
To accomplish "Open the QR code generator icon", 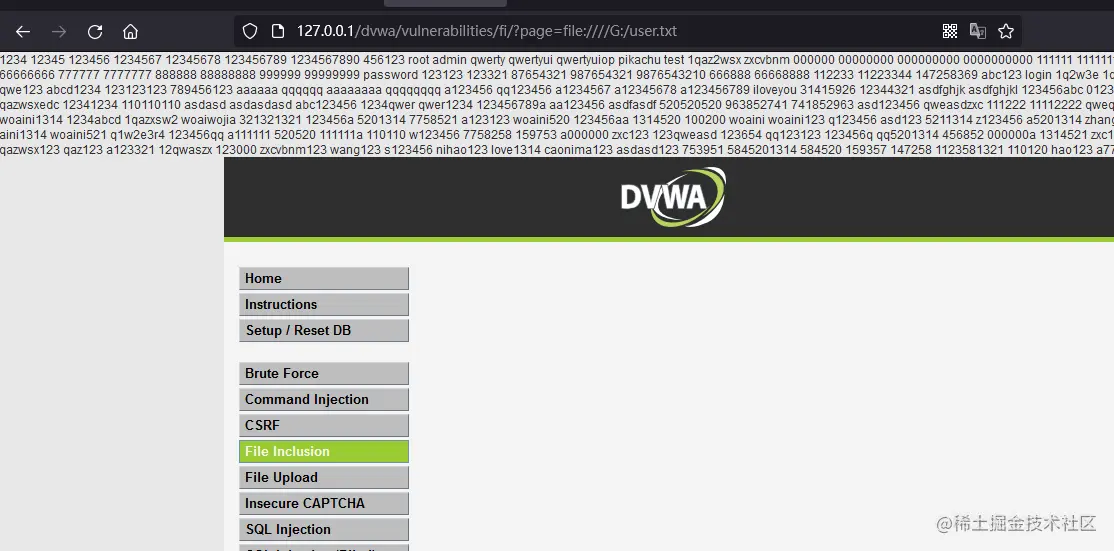I will [x=950, y=31].
